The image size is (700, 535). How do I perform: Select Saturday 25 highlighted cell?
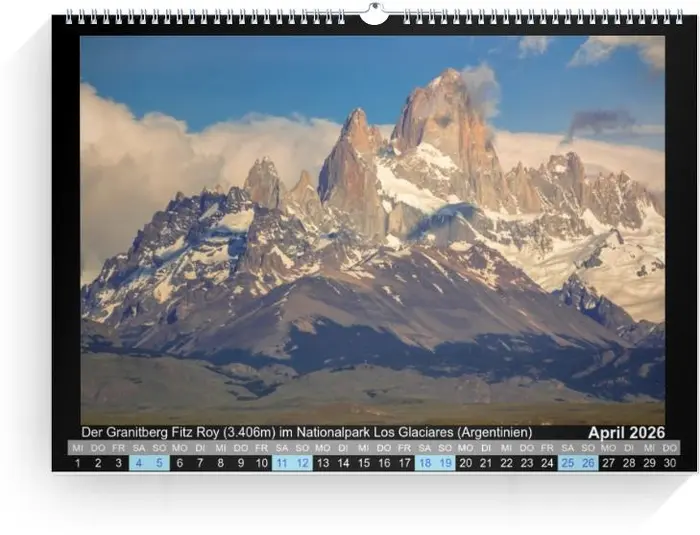tap(568, 463)
